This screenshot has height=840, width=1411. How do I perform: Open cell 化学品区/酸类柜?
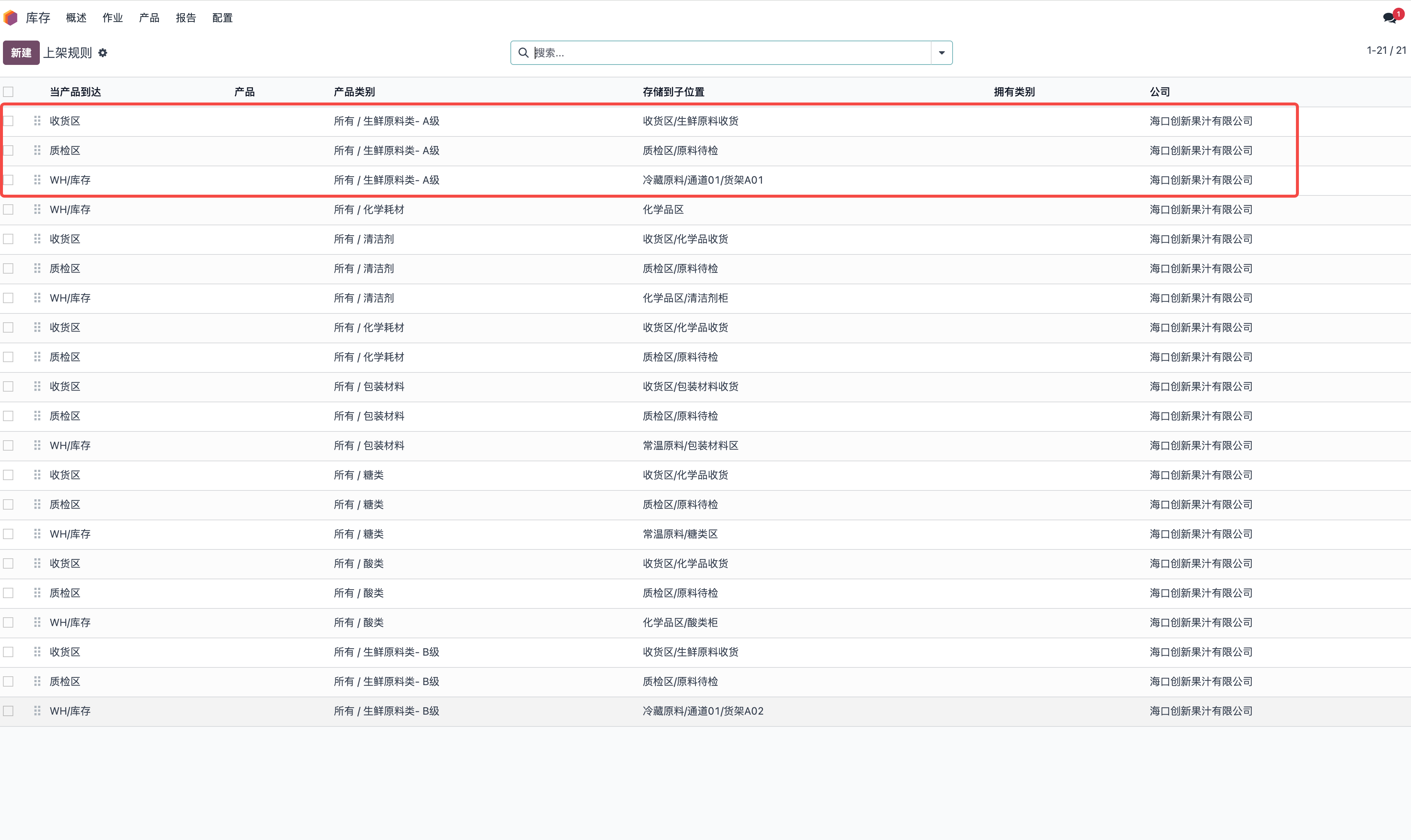(680, 622)
